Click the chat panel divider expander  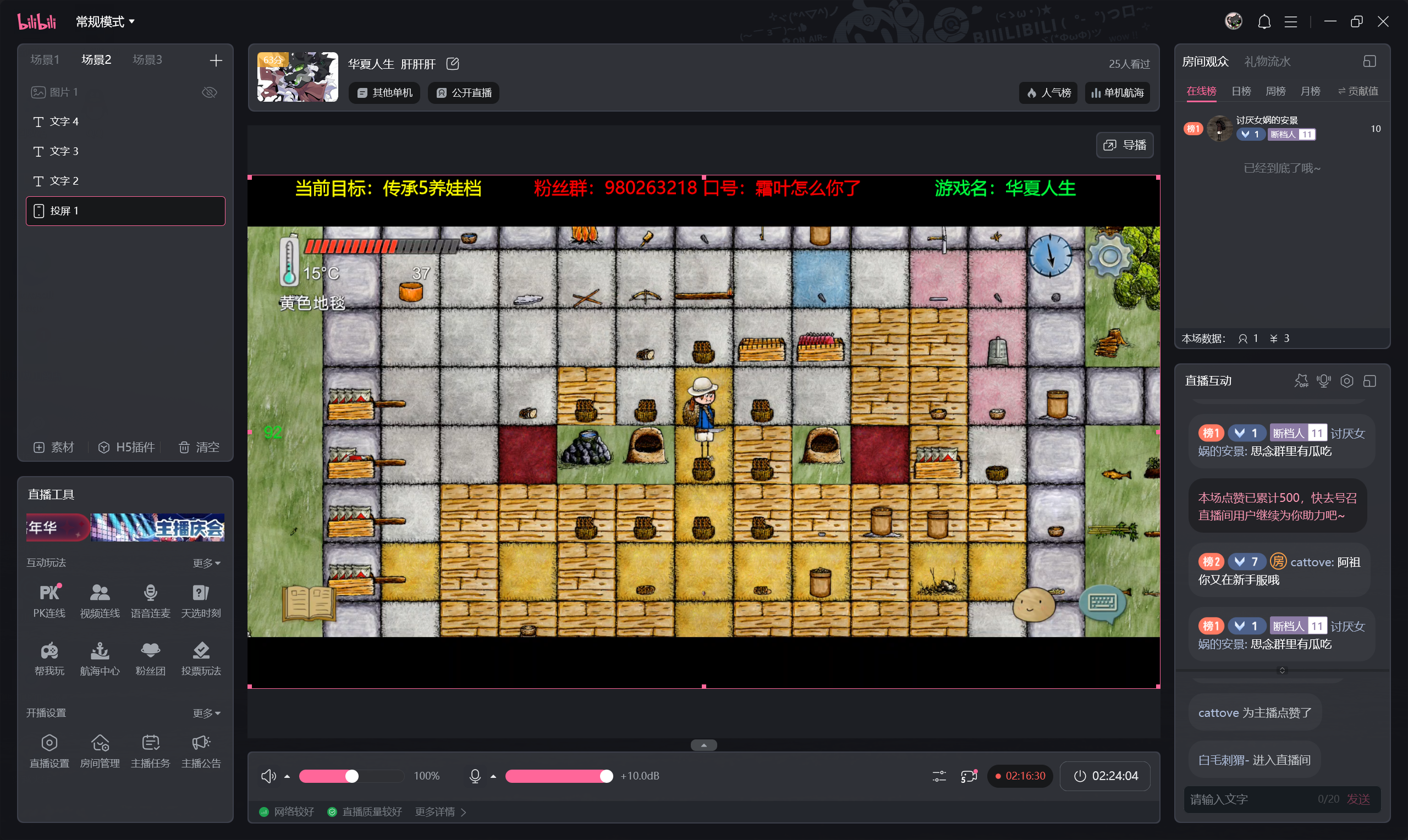tap(1282, 670)
